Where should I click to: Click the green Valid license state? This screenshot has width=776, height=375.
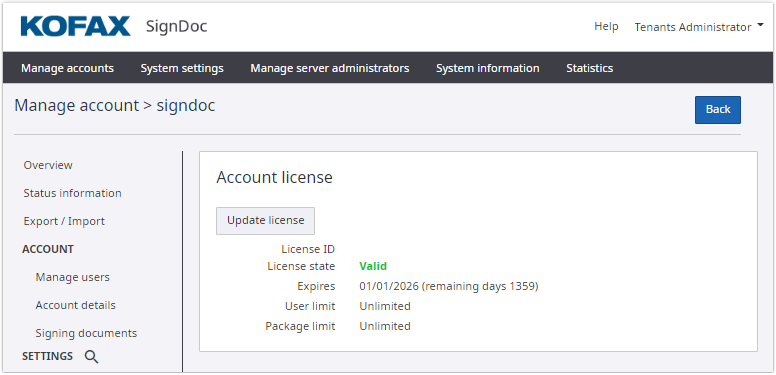coord(373,266)
